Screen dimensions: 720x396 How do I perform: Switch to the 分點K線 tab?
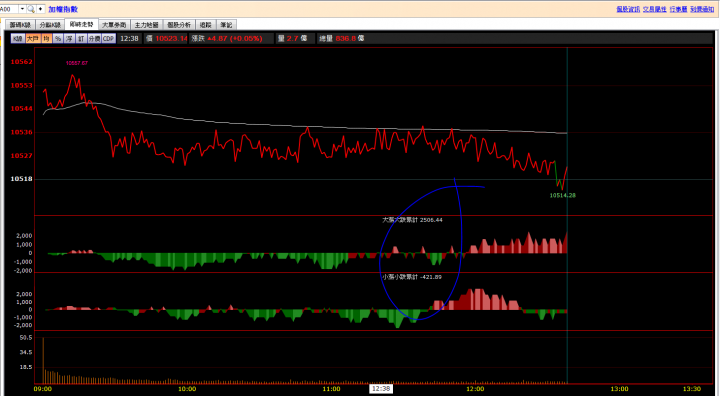tap(50, 25)
